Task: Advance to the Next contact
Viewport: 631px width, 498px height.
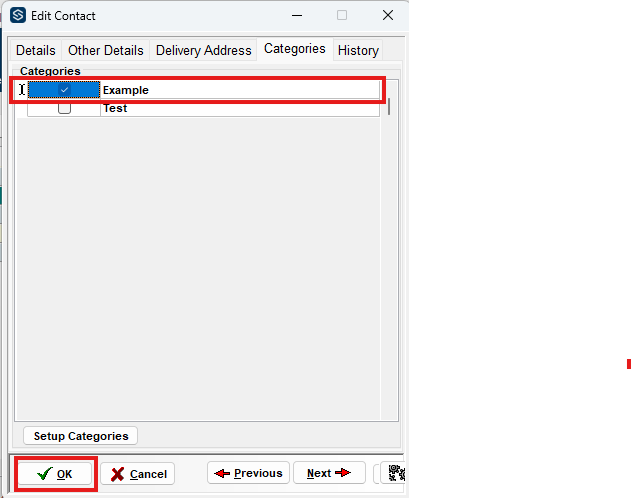Action: [x=329, y=473]
